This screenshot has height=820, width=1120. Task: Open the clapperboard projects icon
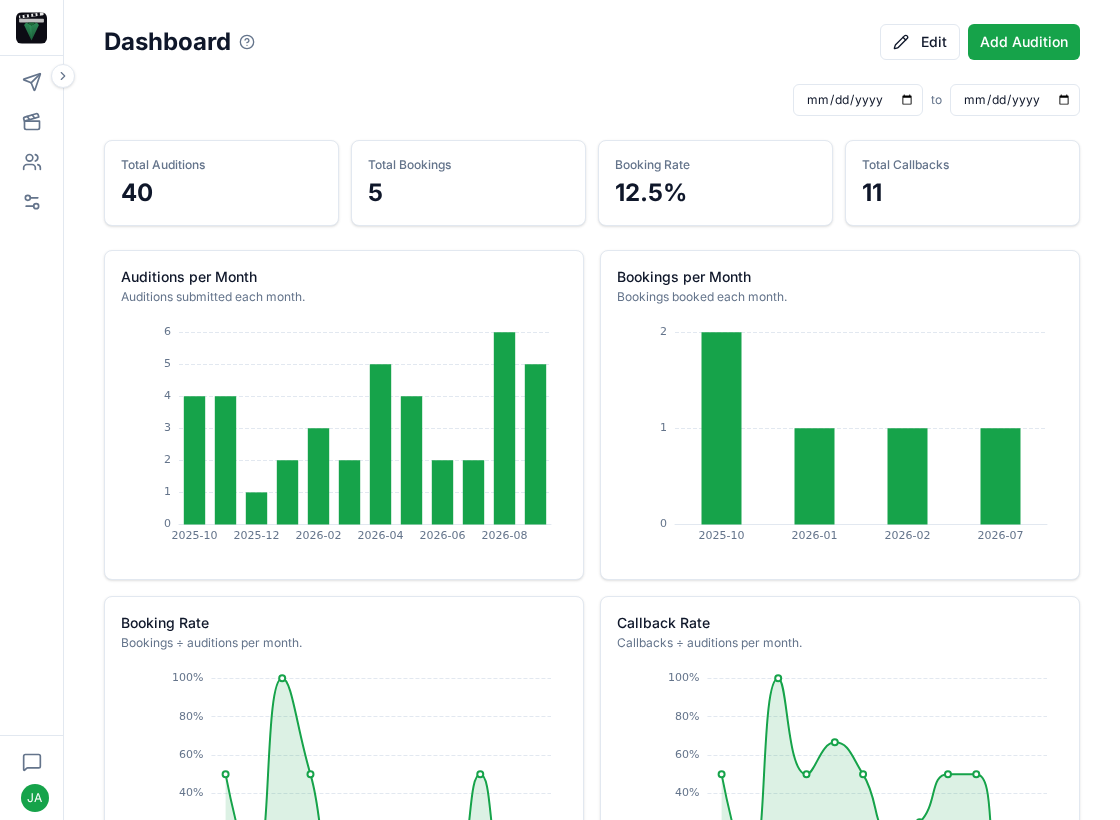click(x=31, y=121)
